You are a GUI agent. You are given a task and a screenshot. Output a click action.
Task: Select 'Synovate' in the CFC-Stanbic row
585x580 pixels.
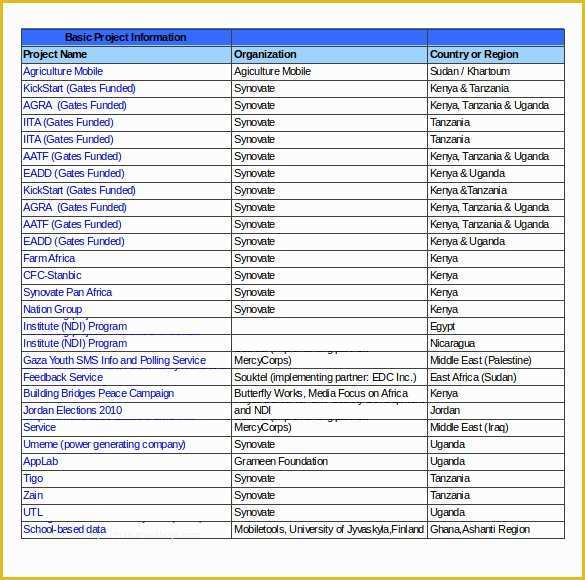254,275
